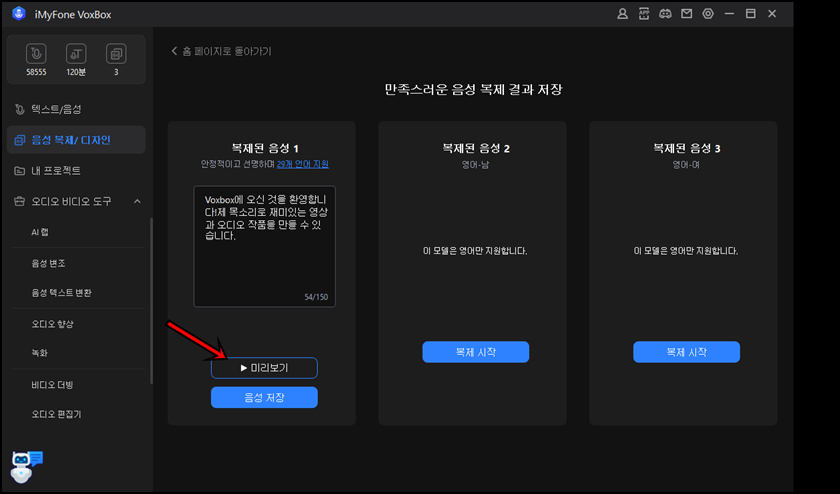Click the clone count icon labeled 3

pos(116,54)
